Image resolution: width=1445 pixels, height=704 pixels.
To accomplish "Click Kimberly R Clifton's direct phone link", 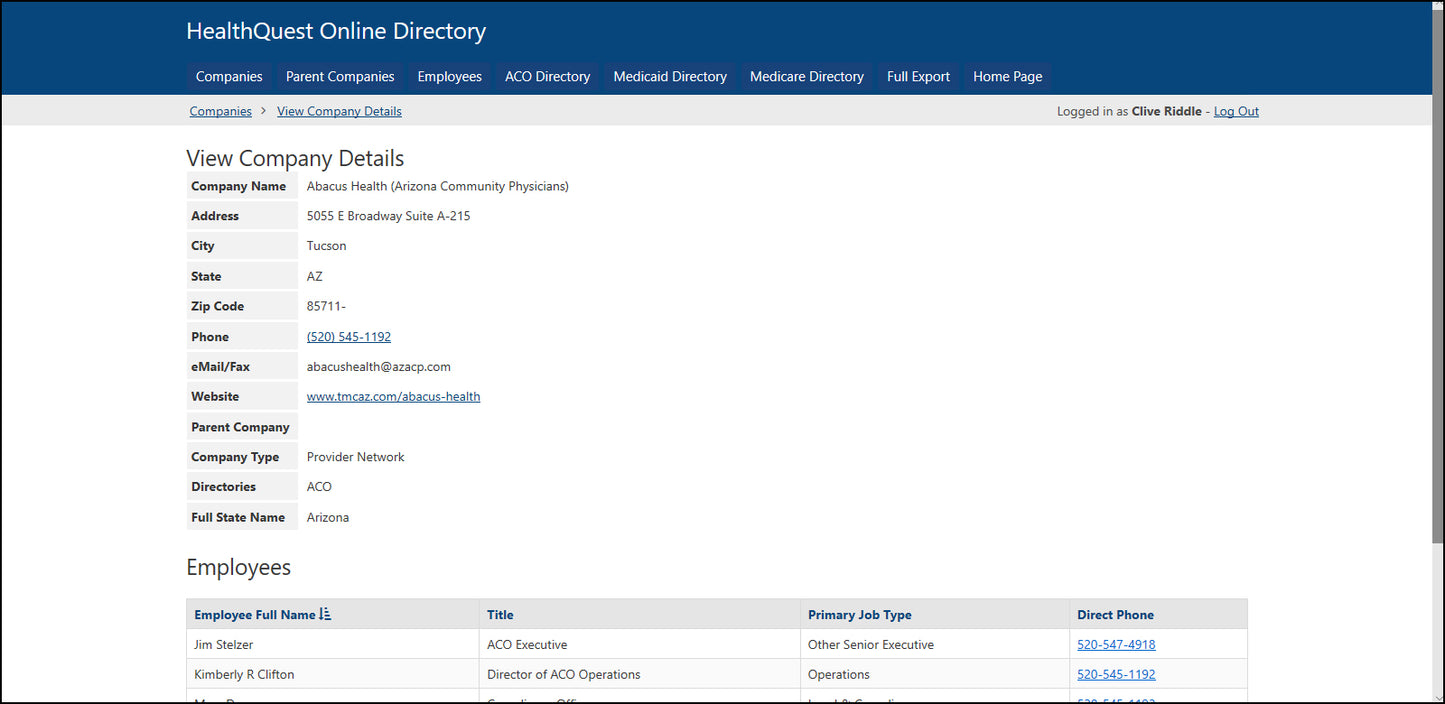I will [1116, 675].
